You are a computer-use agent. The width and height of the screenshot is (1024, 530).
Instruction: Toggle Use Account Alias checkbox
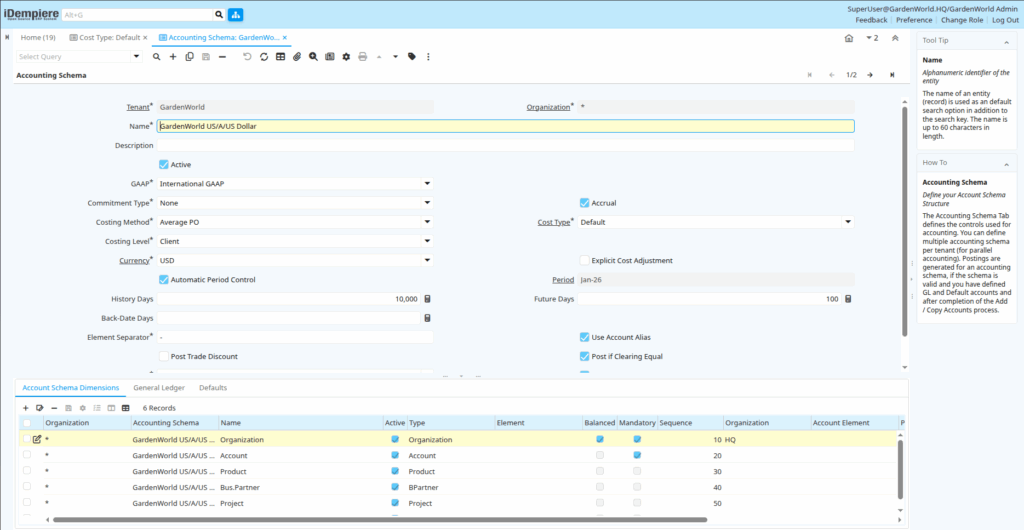[x=584, y=337]
